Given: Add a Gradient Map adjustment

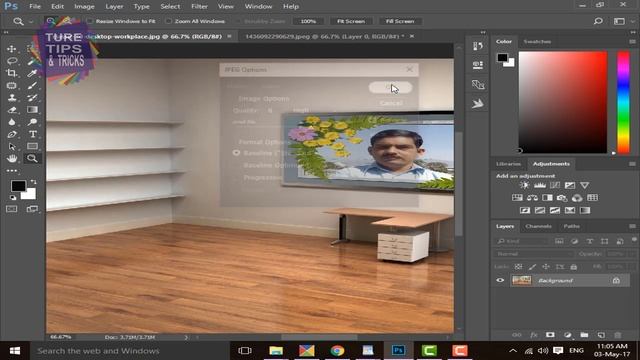Looking at the screenshot, I should point(585,211).
